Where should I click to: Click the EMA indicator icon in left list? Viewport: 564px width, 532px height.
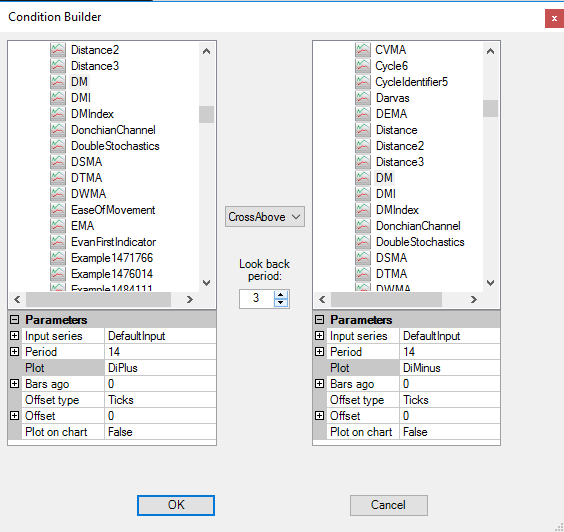point(58,226)
